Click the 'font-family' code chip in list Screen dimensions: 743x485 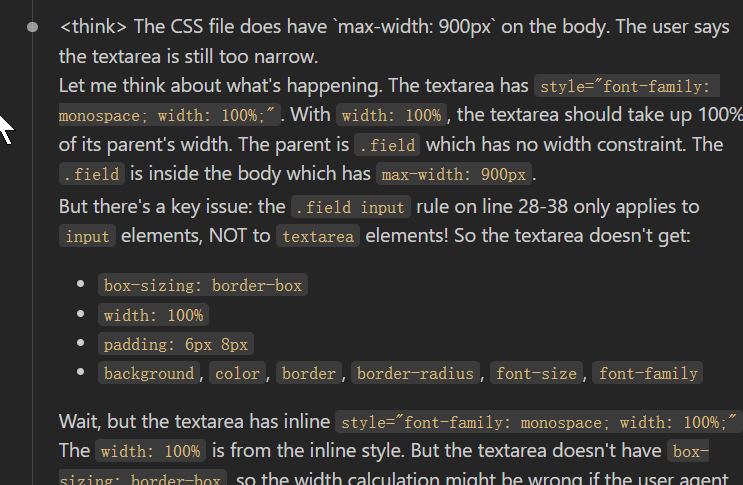648,373
